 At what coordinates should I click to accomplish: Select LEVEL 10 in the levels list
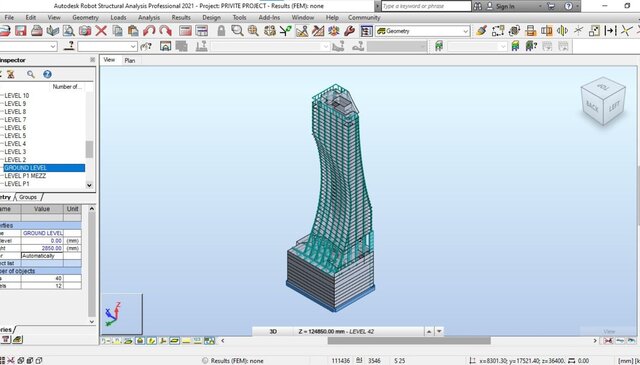(x=17, y=96)
